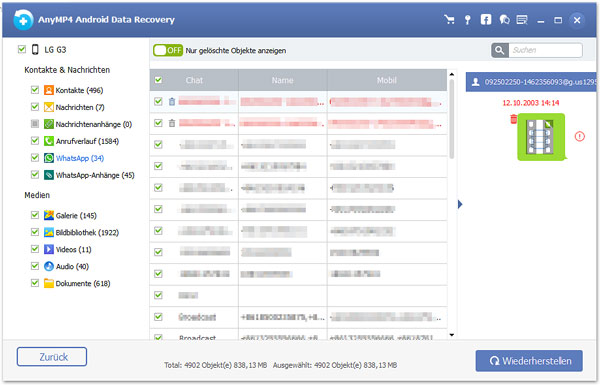Open the shopping cart purchase icon
This screenshot has height=385, width=600.
point(449,20)
